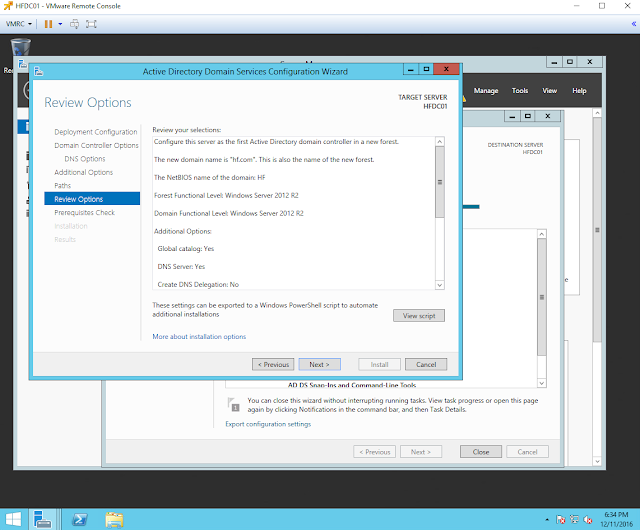Viewport: 640px width, 530px height.
Task: Maximize the Server Manager window
Action: [570, 62]
